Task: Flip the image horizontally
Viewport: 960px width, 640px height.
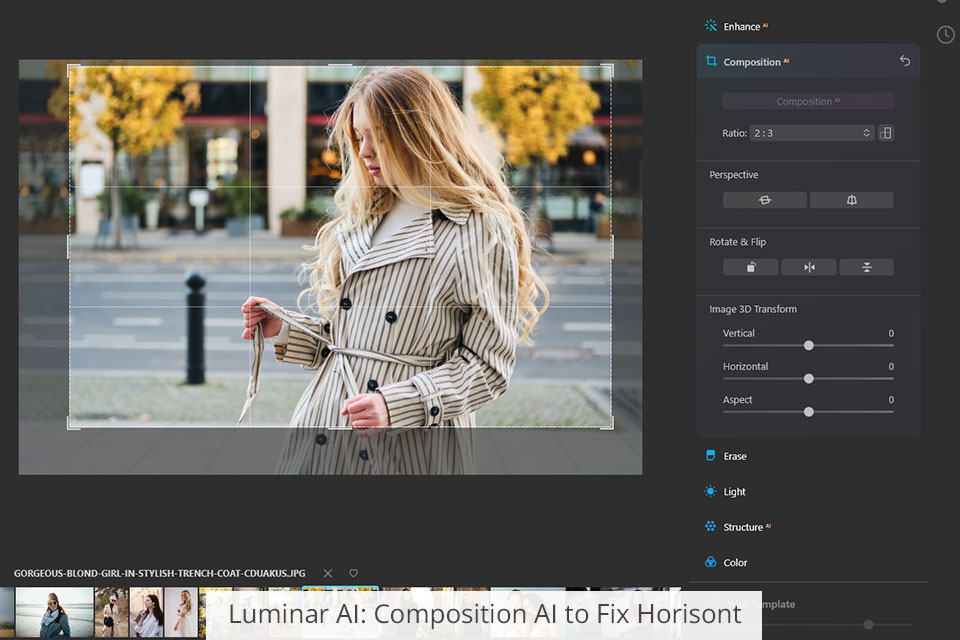Action: click(x=809, y=267)
